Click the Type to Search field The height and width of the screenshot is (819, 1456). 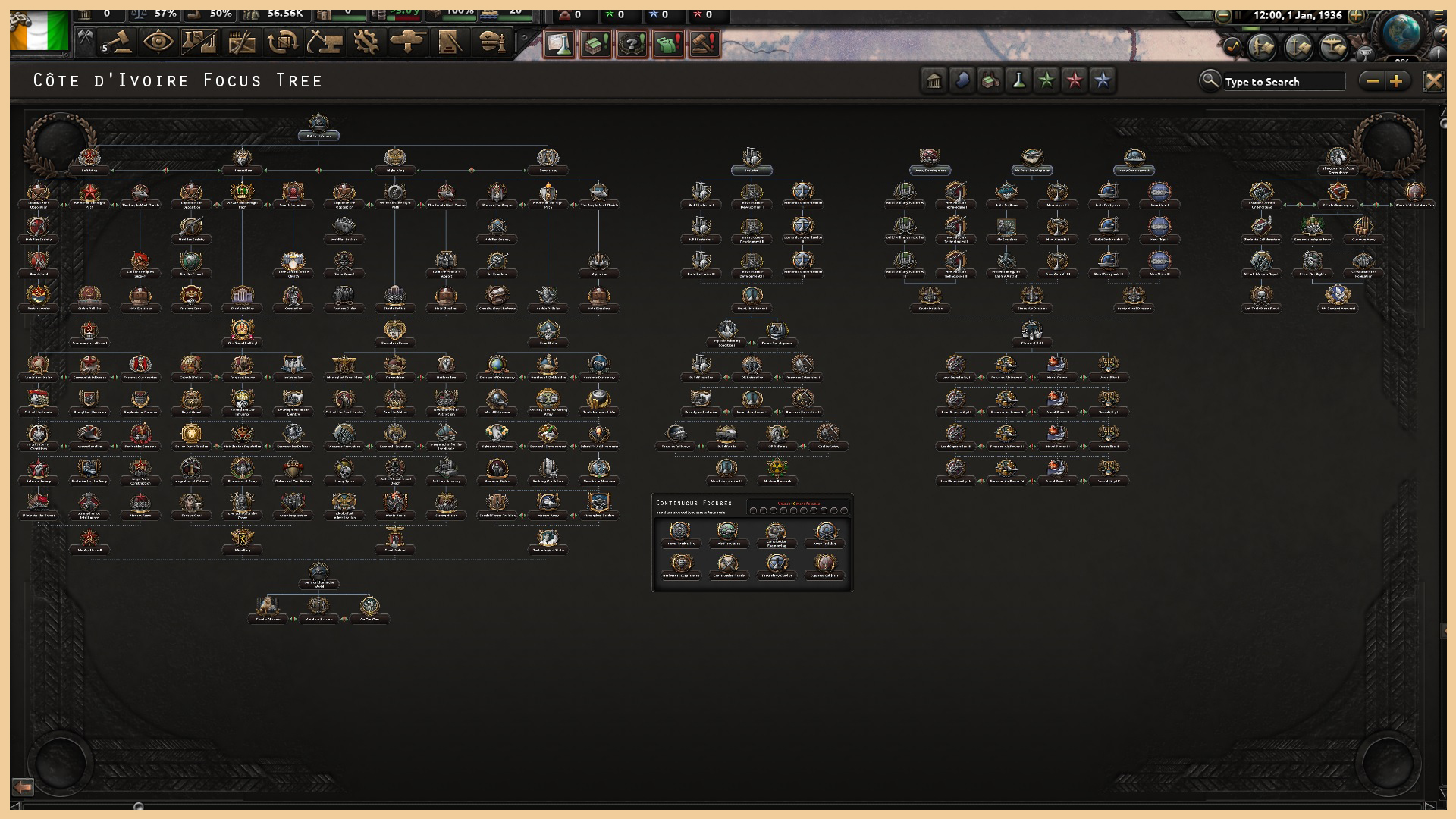coord(1283,81)
